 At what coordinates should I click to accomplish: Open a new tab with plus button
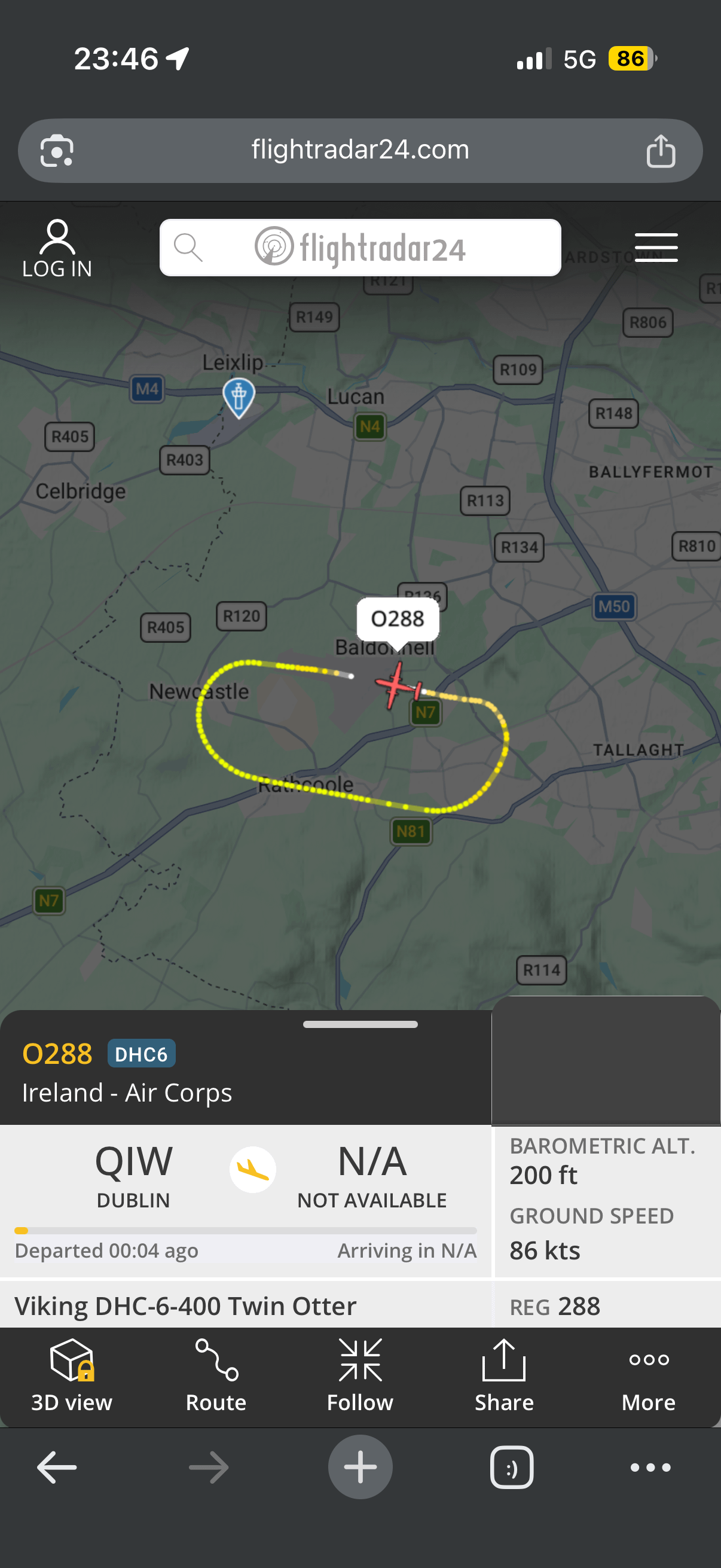(x=360, y=1467)
